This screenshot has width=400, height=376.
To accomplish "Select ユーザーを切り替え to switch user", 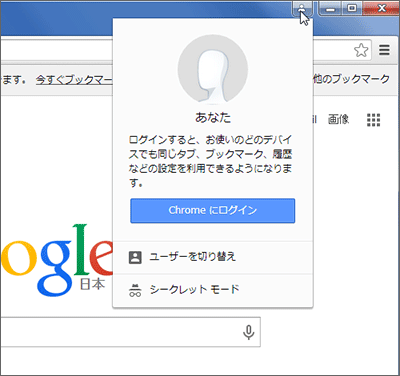I will 213,257.
